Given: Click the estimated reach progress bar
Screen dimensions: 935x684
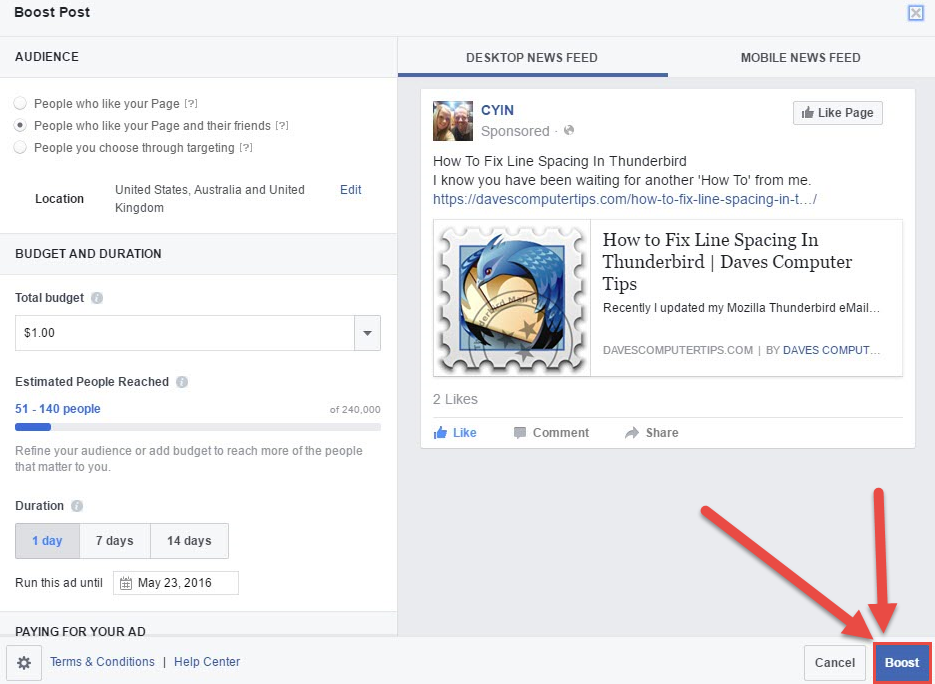Looking at the screenshot, I should [x=198, y=427].
